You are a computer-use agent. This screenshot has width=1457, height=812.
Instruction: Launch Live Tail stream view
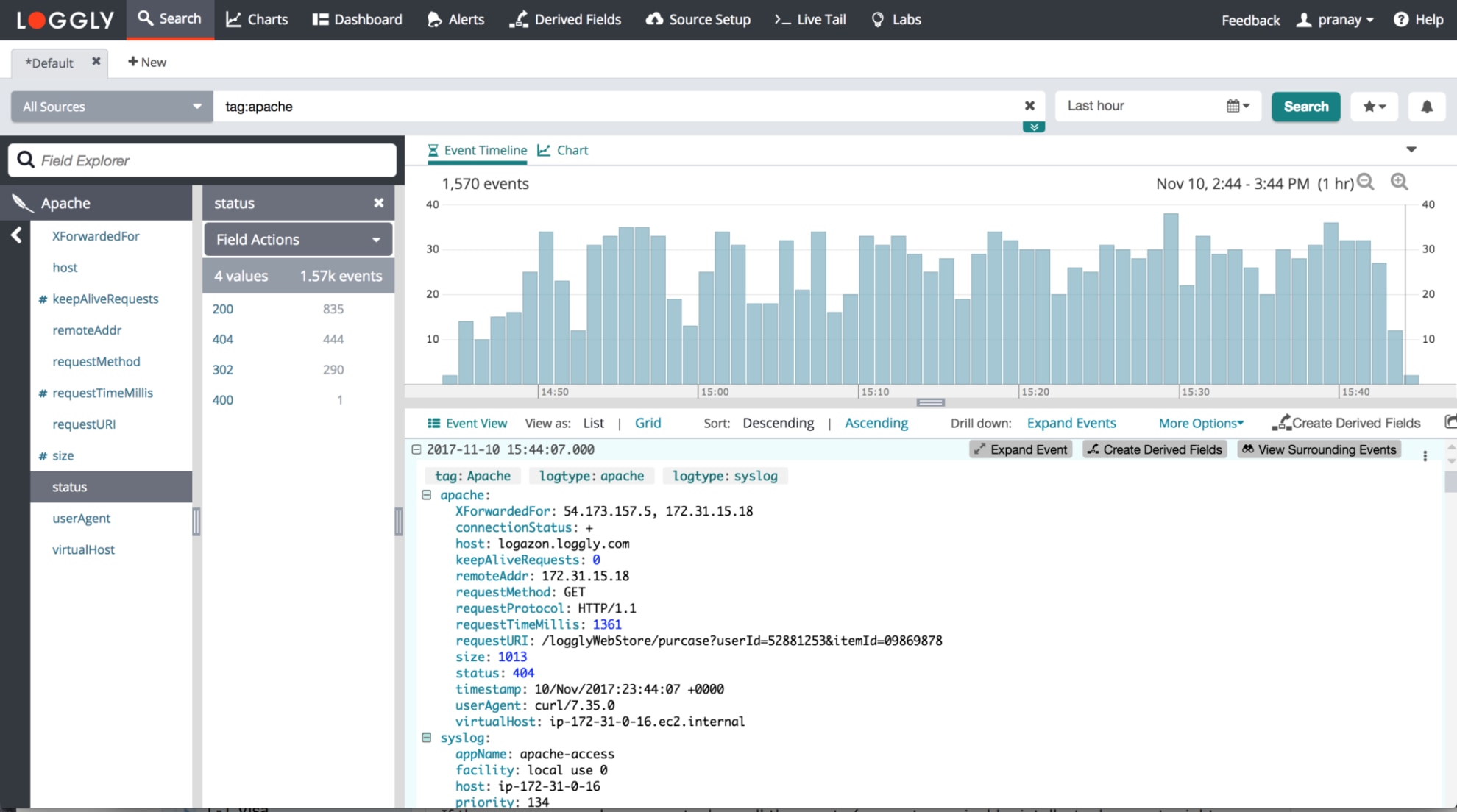[813, 19]
